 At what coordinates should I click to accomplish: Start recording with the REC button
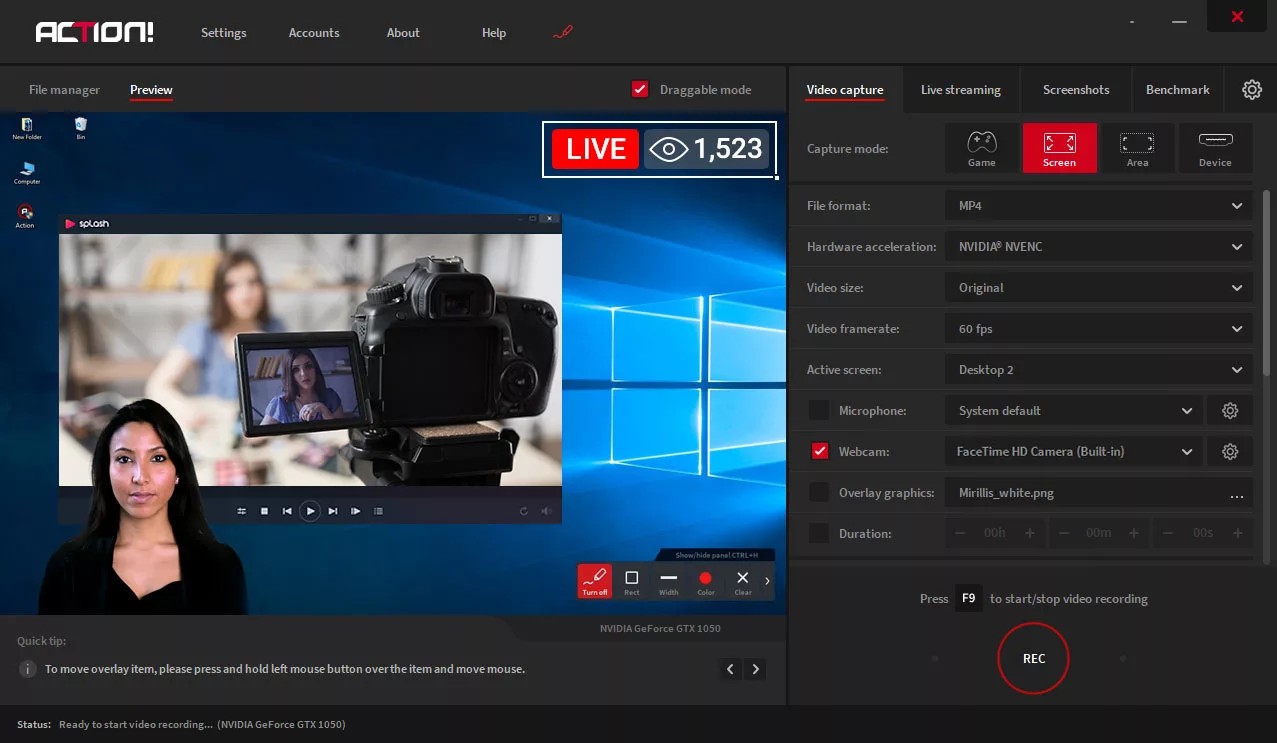[x=1034, y=658]
